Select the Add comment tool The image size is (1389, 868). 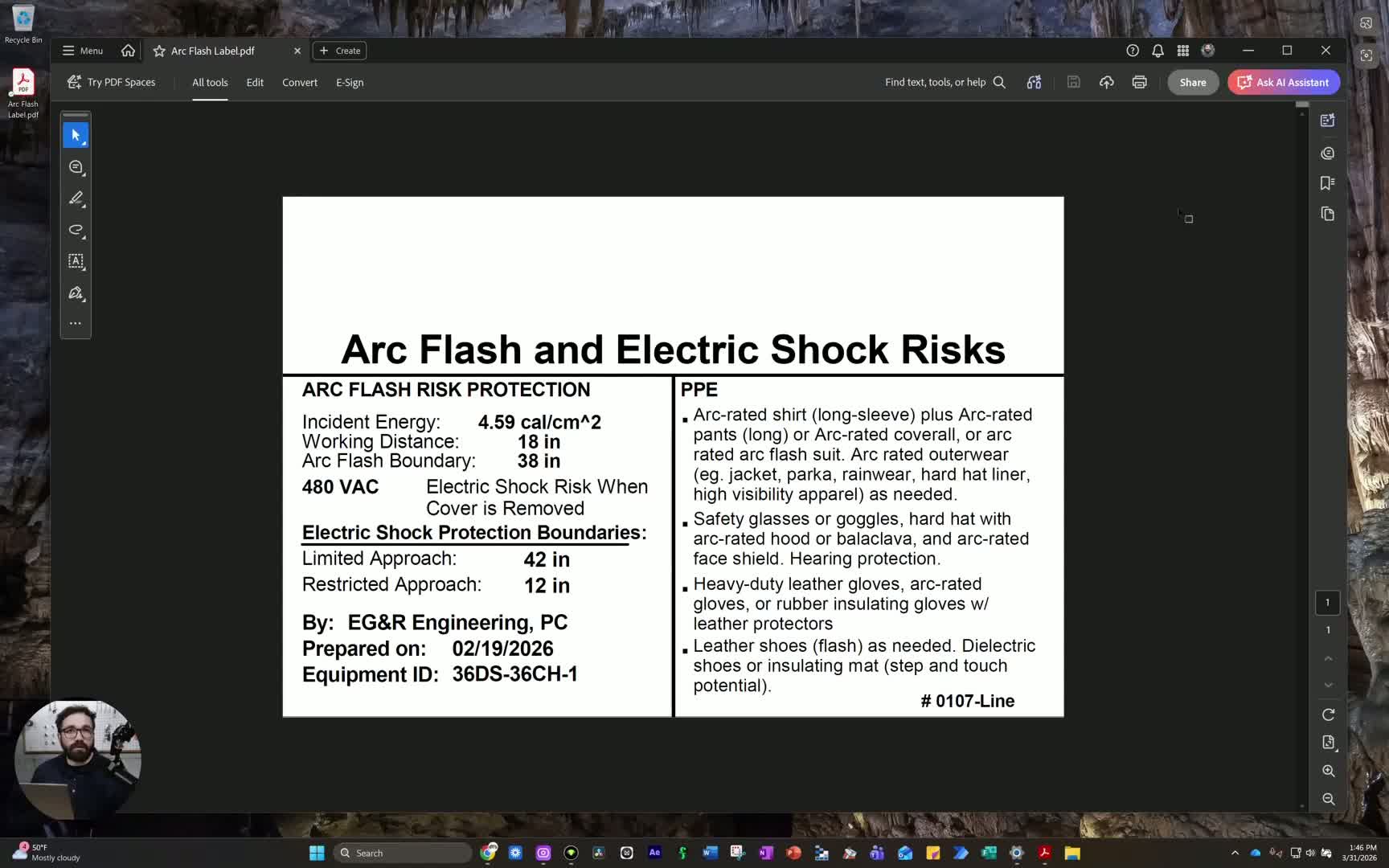pyautogui.click(x=76, y=167)
